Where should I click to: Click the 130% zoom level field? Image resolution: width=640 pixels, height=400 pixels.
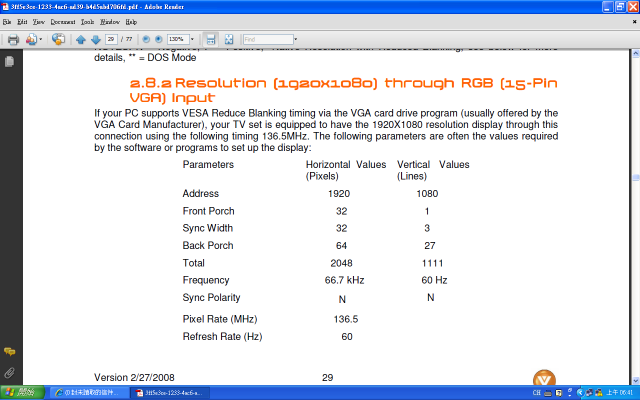point(178,39)
